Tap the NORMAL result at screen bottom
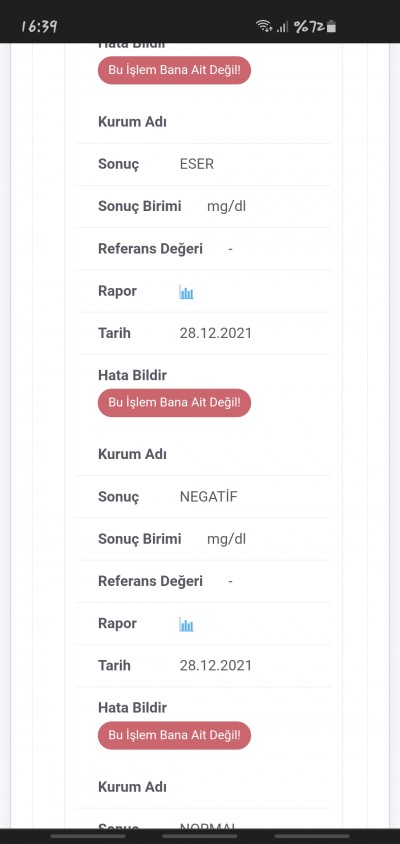Viewport: 400px width, 844px height. (x=208, y=826)
